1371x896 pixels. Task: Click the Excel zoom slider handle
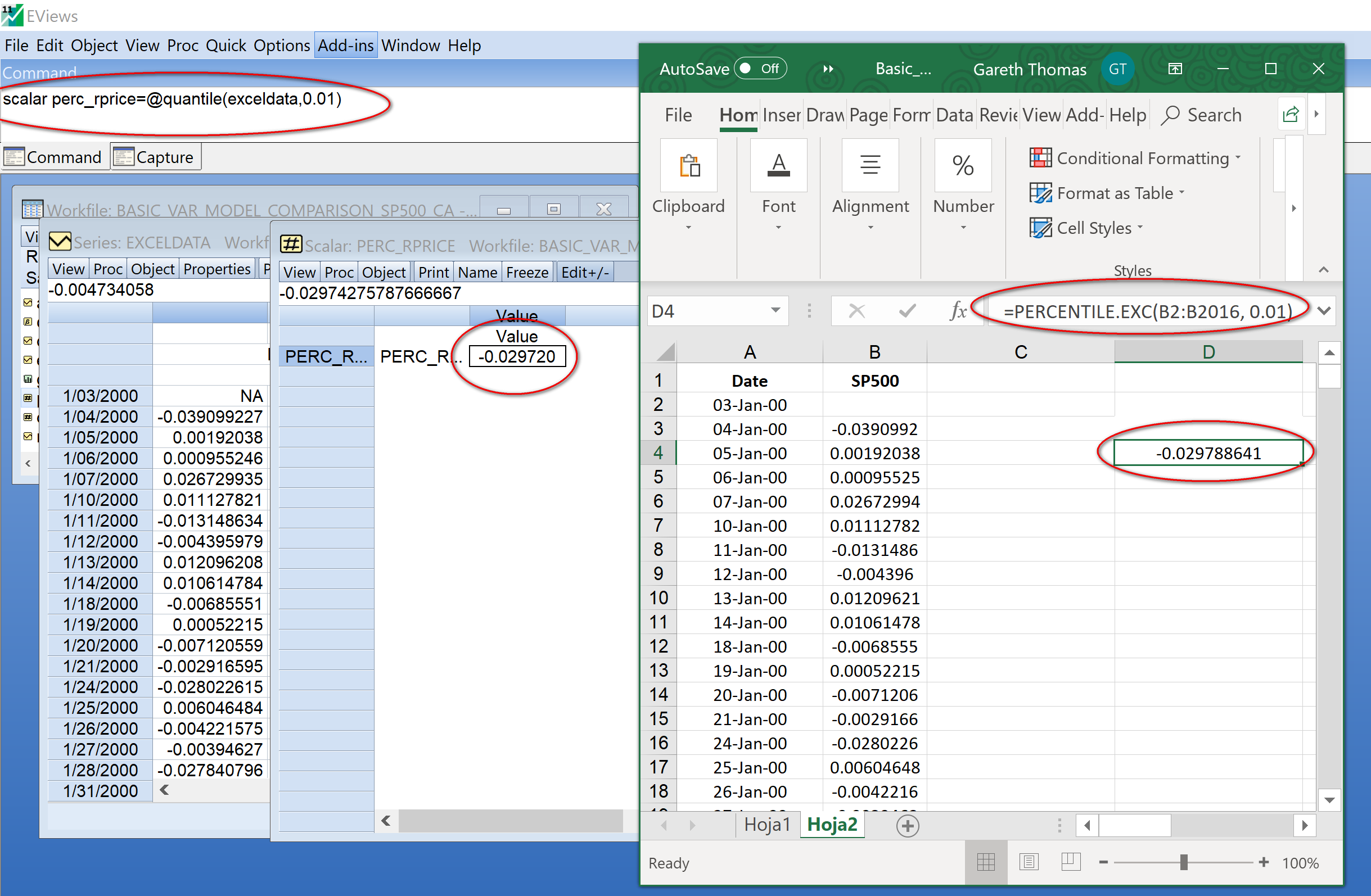[1184, 862]
